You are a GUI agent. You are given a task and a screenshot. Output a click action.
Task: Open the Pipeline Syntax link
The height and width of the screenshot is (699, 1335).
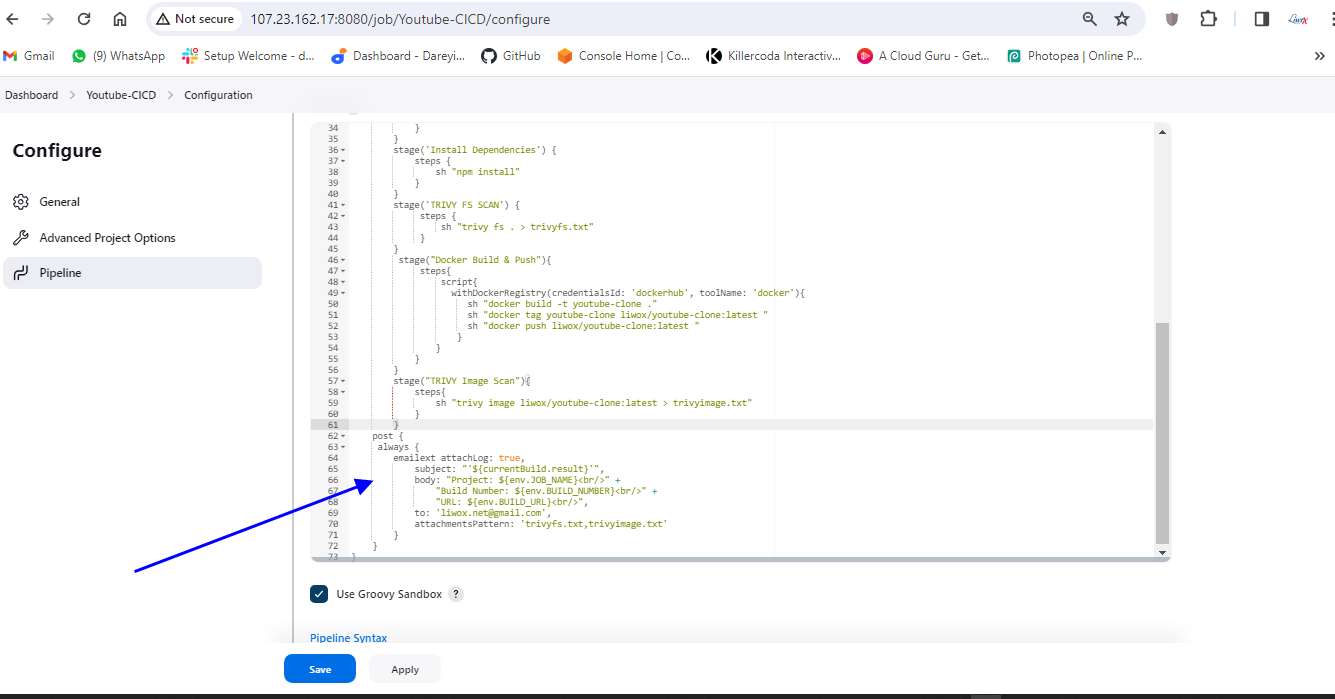348,638
